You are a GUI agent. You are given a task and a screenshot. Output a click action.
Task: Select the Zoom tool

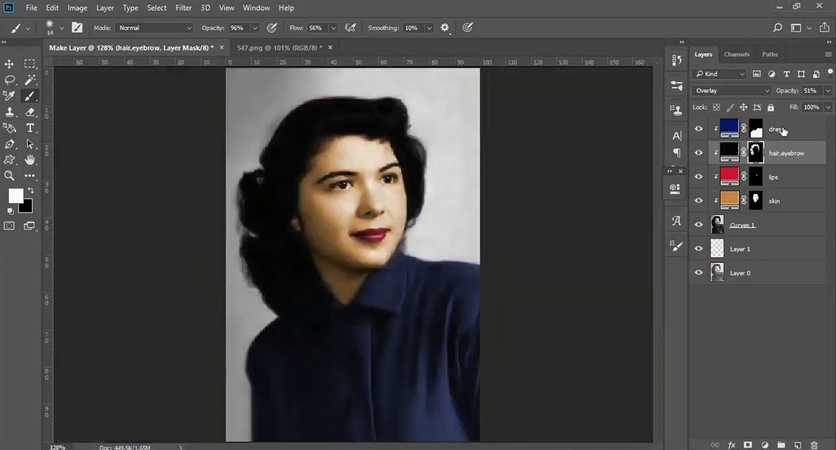(9, 175)
